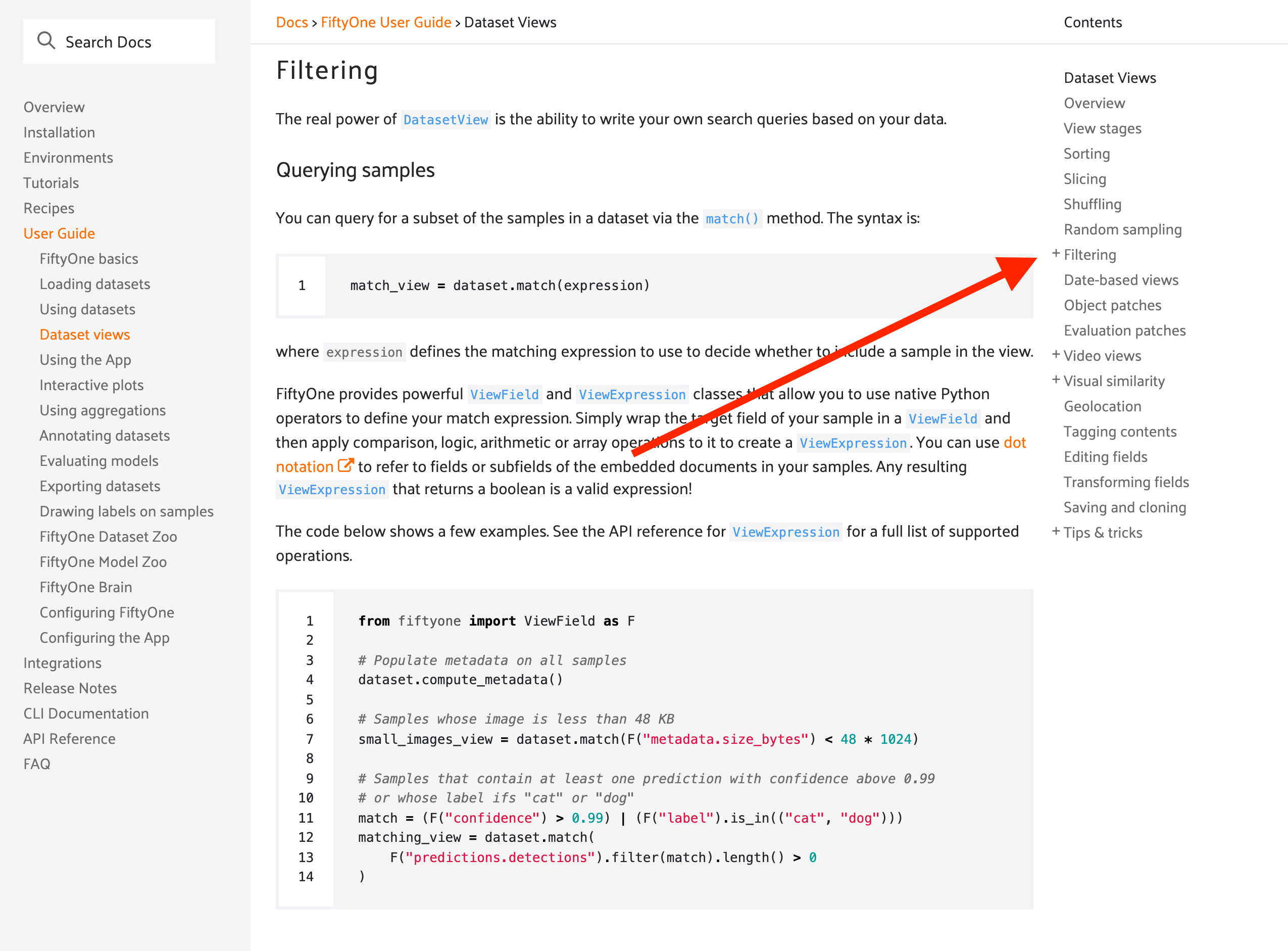Open Using the App page
This screenshot has width=1288, height=951.
coord(86,360)
